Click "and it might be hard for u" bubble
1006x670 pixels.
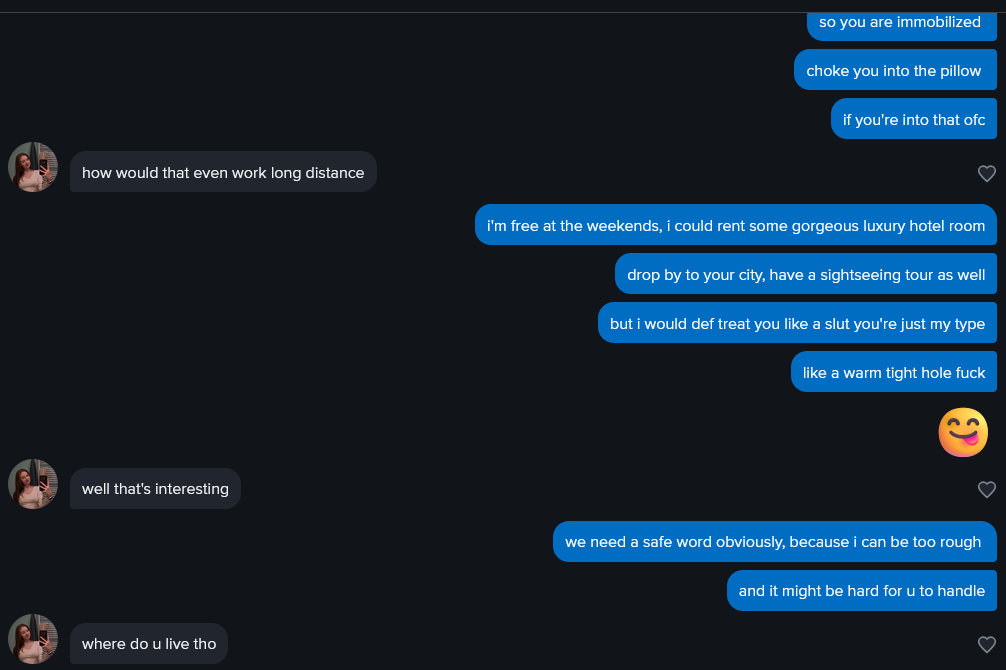pyautogui.click(x=861, y=591)
